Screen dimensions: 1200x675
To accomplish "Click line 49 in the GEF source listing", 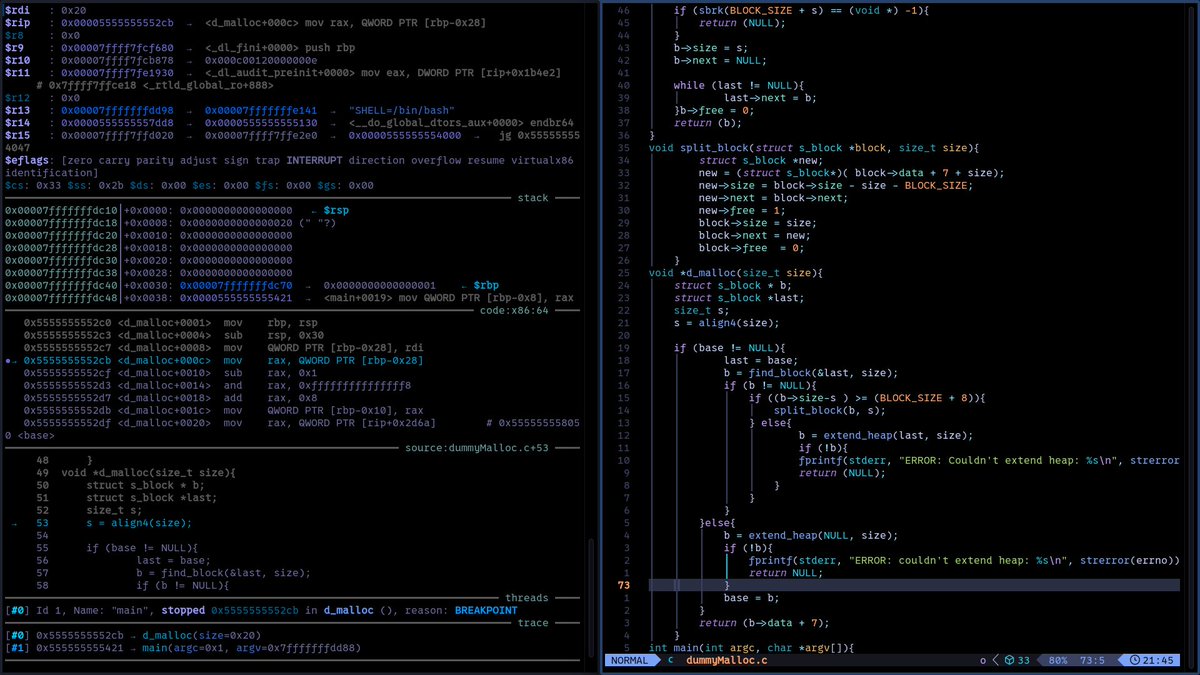I will tap(136, 473).
